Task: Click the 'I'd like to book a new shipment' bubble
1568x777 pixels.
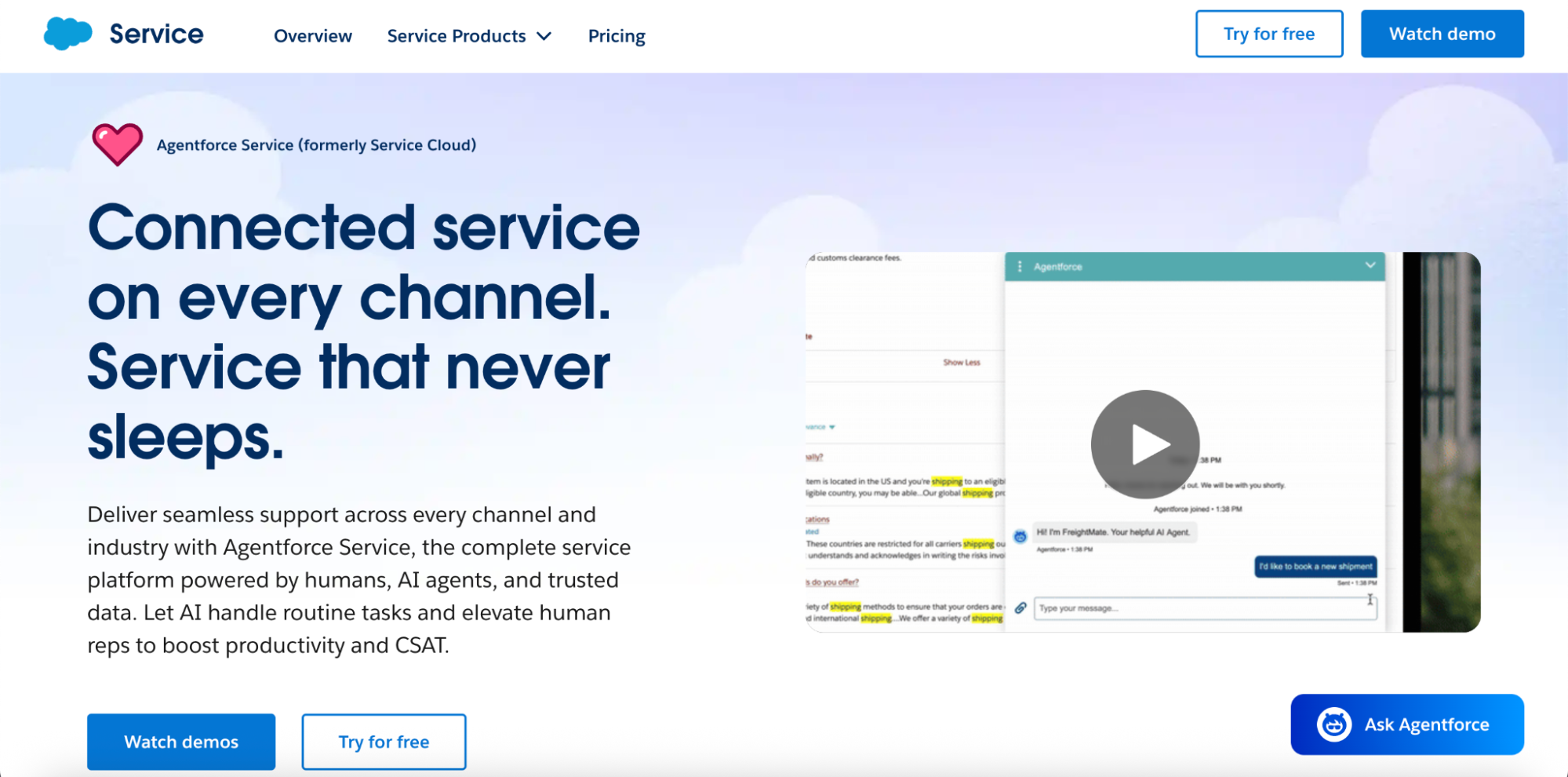Action: (1315, 567)
